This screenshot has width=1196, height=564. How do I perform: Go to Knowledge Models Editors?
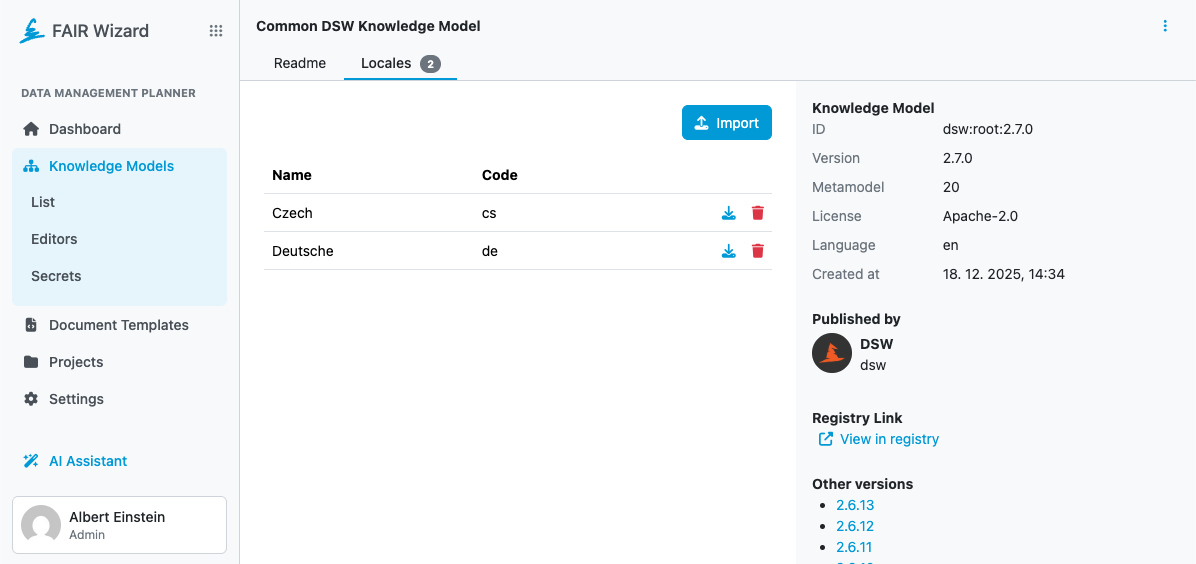(x=54, y=239)
